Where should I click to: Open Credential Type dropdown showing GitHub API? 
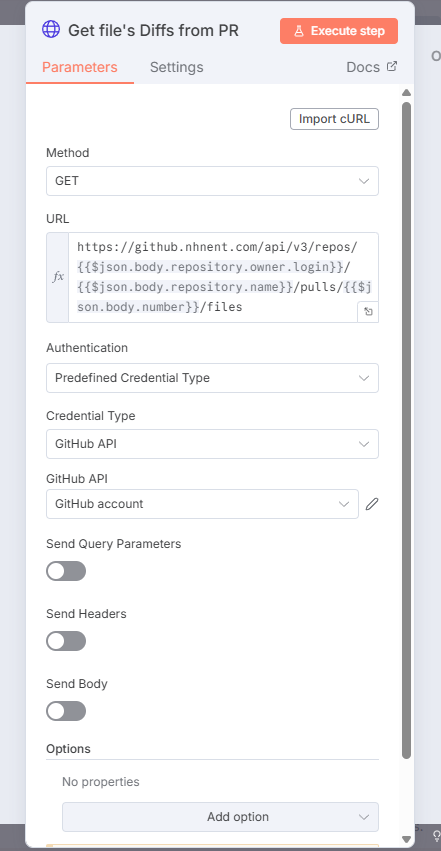point(212,444)
